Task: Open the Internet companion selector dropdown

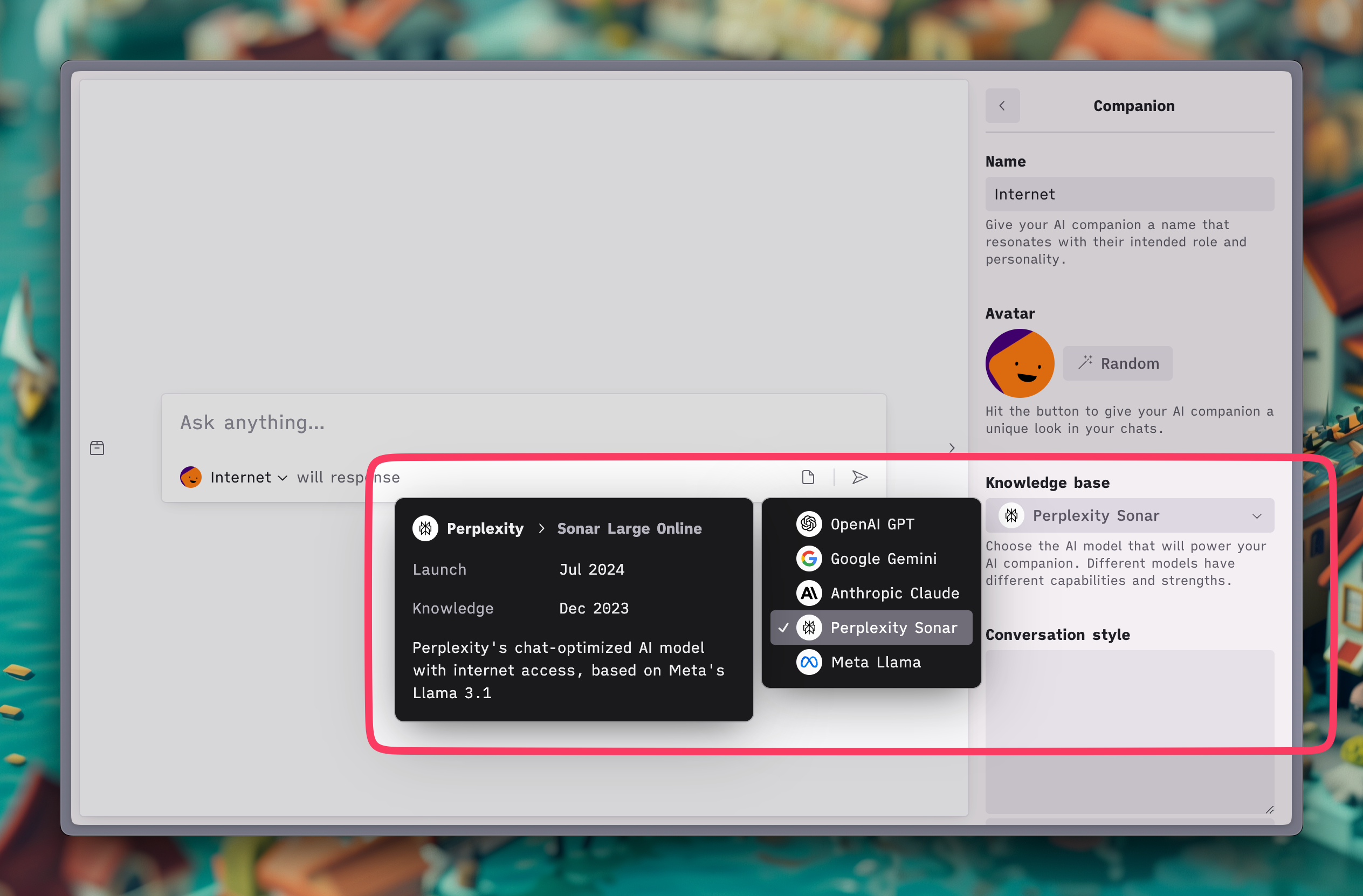Action: (x=249, y=477)
